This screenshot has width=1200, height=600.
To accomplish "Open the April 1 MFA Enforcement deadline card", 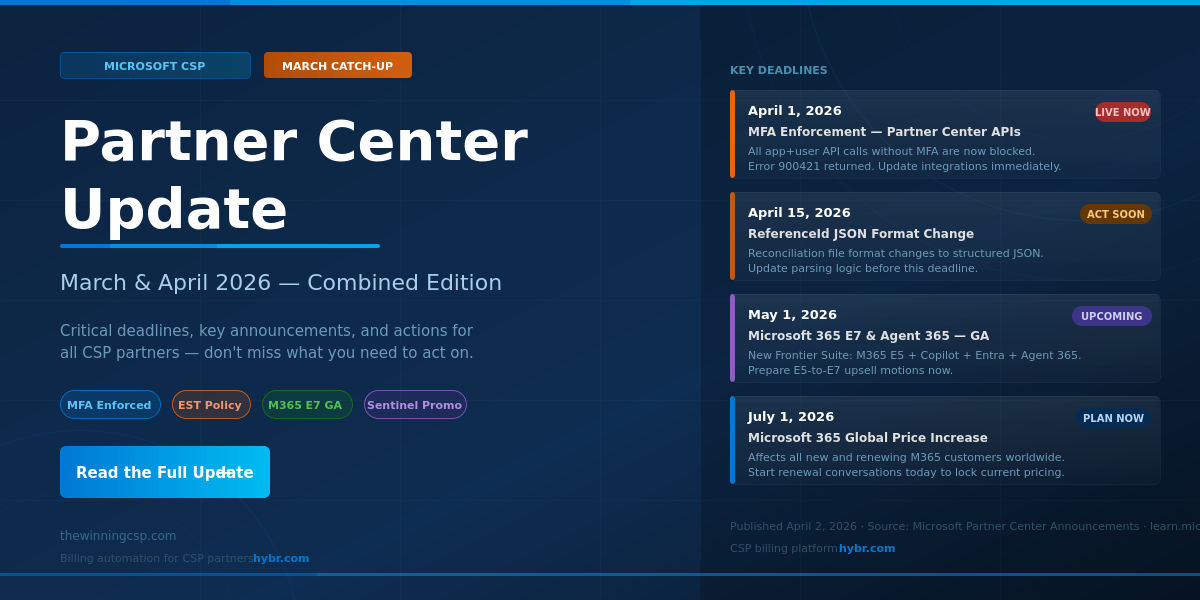I will (x=945, y=134).
